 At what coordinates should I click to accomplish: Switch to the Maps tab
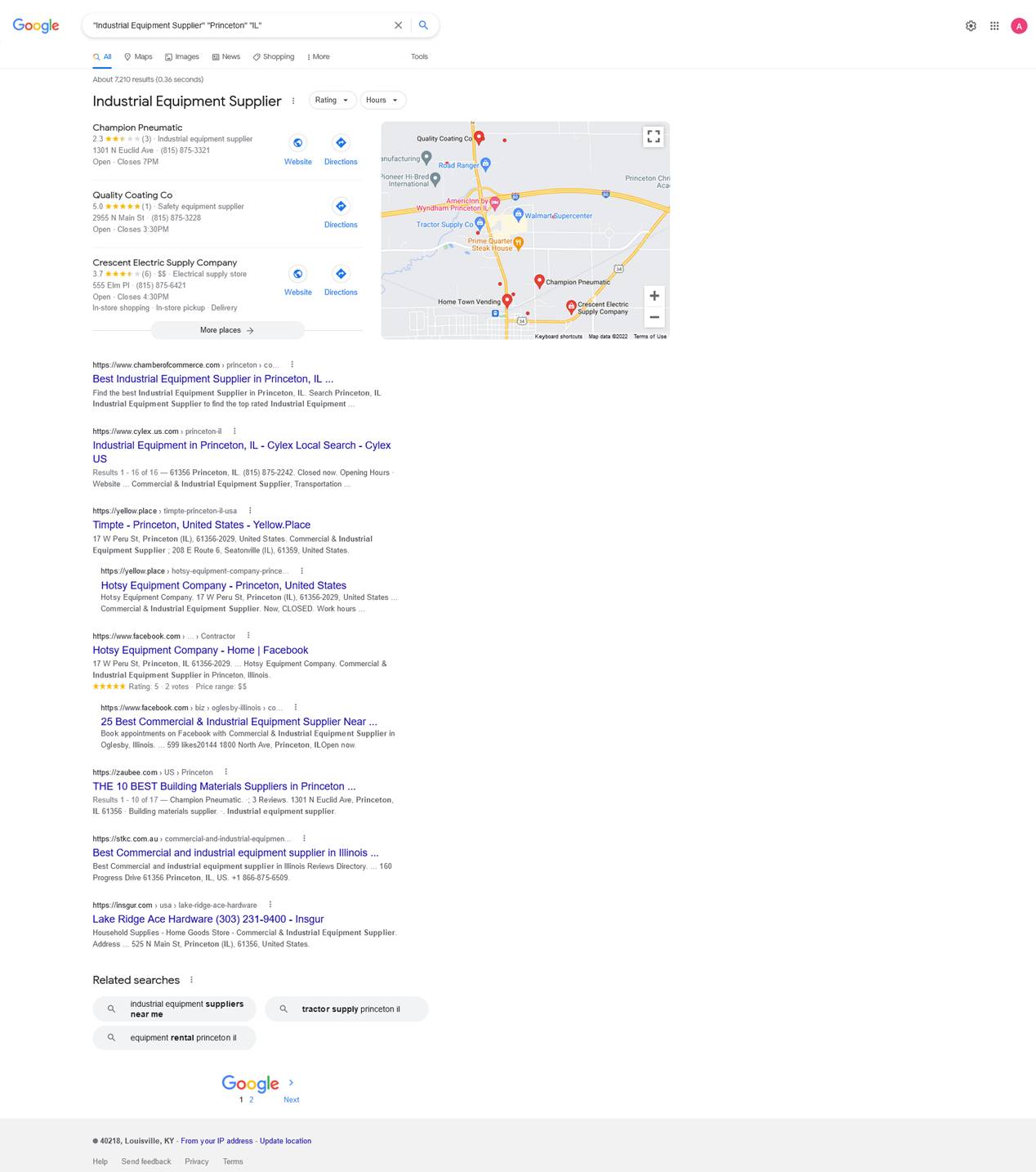pos(138,57)
